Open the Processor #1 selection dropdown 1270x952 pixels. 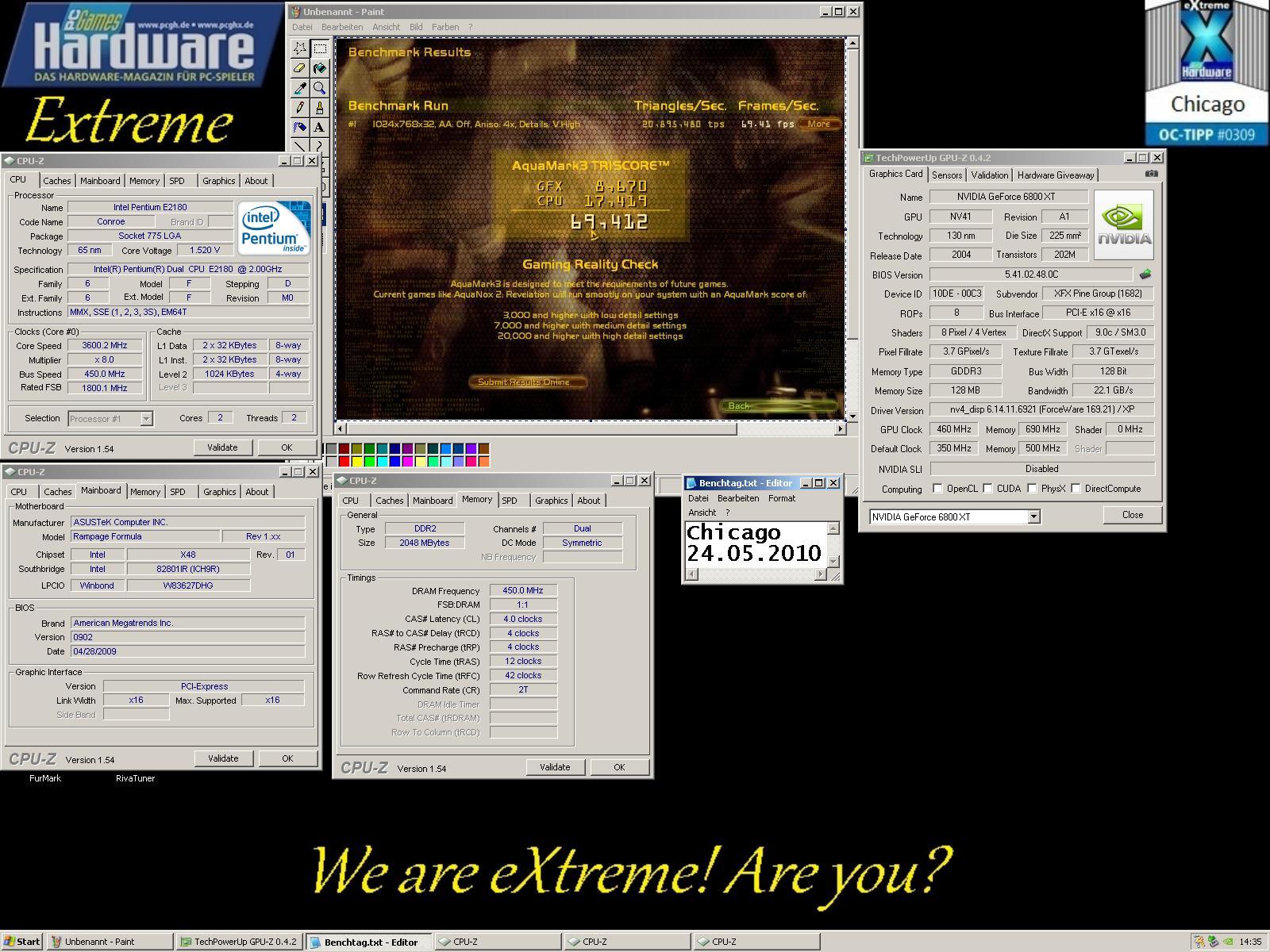tap(146, 418)
